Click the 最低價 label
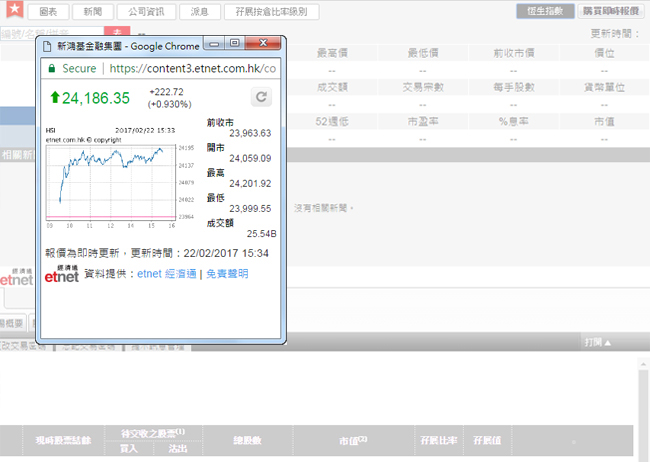 tap(423, 53)
